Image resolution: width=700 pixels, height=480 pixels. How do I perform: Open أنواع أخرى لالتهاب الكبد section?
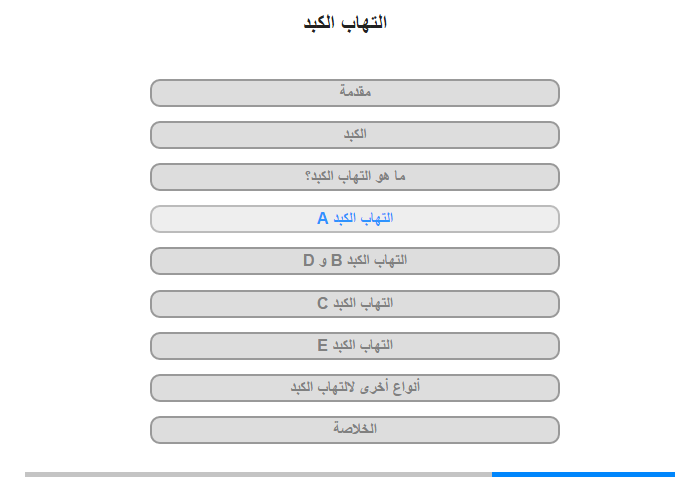point(354,388)
